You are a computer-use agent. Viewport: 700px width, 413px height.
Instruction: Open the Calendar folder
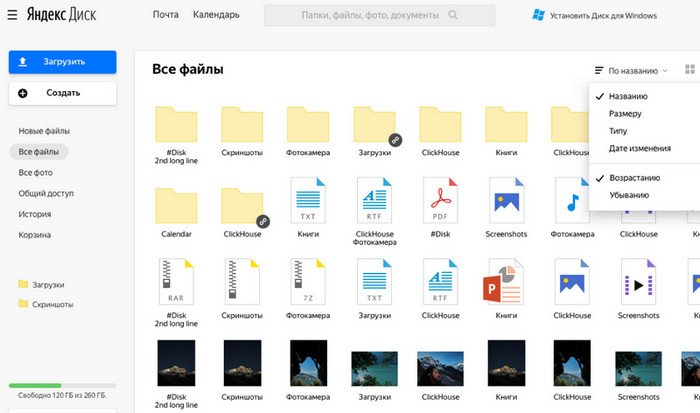176,206
